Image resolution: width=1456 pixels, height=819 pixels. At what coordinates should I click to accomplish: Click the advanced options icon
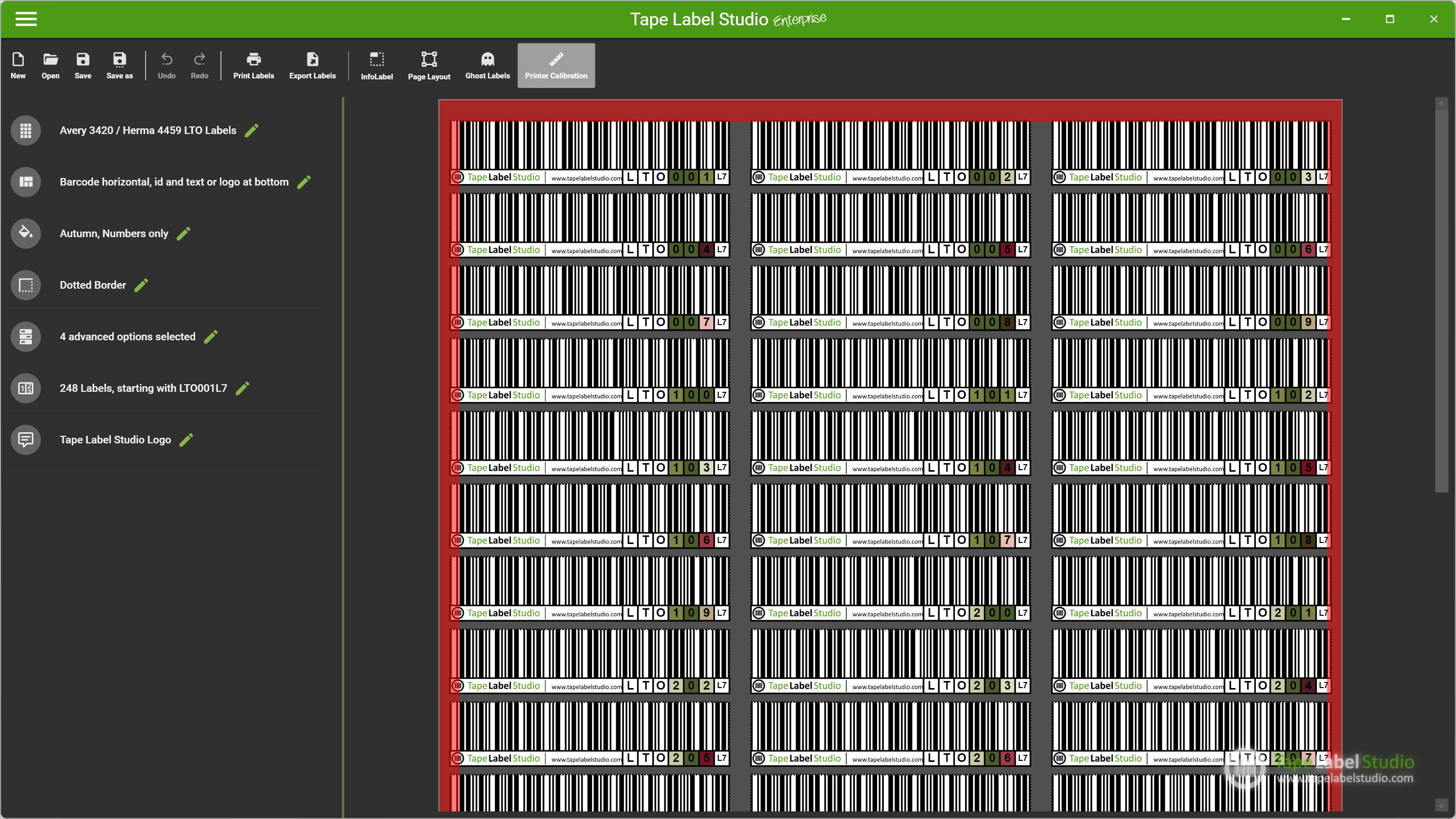click(x=25, y=337)
